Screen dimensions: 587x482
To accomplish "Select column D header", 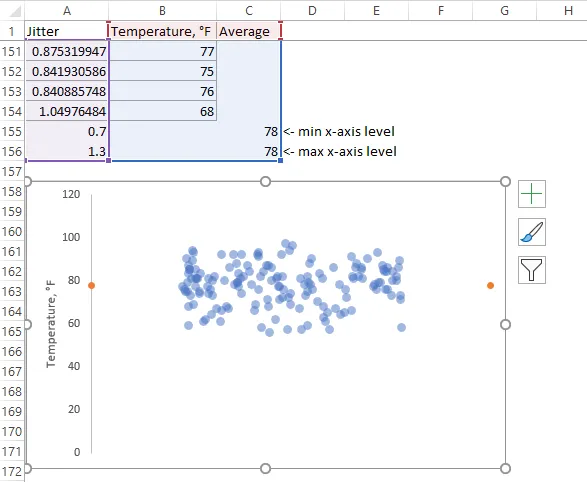I will tap(312, 10).
